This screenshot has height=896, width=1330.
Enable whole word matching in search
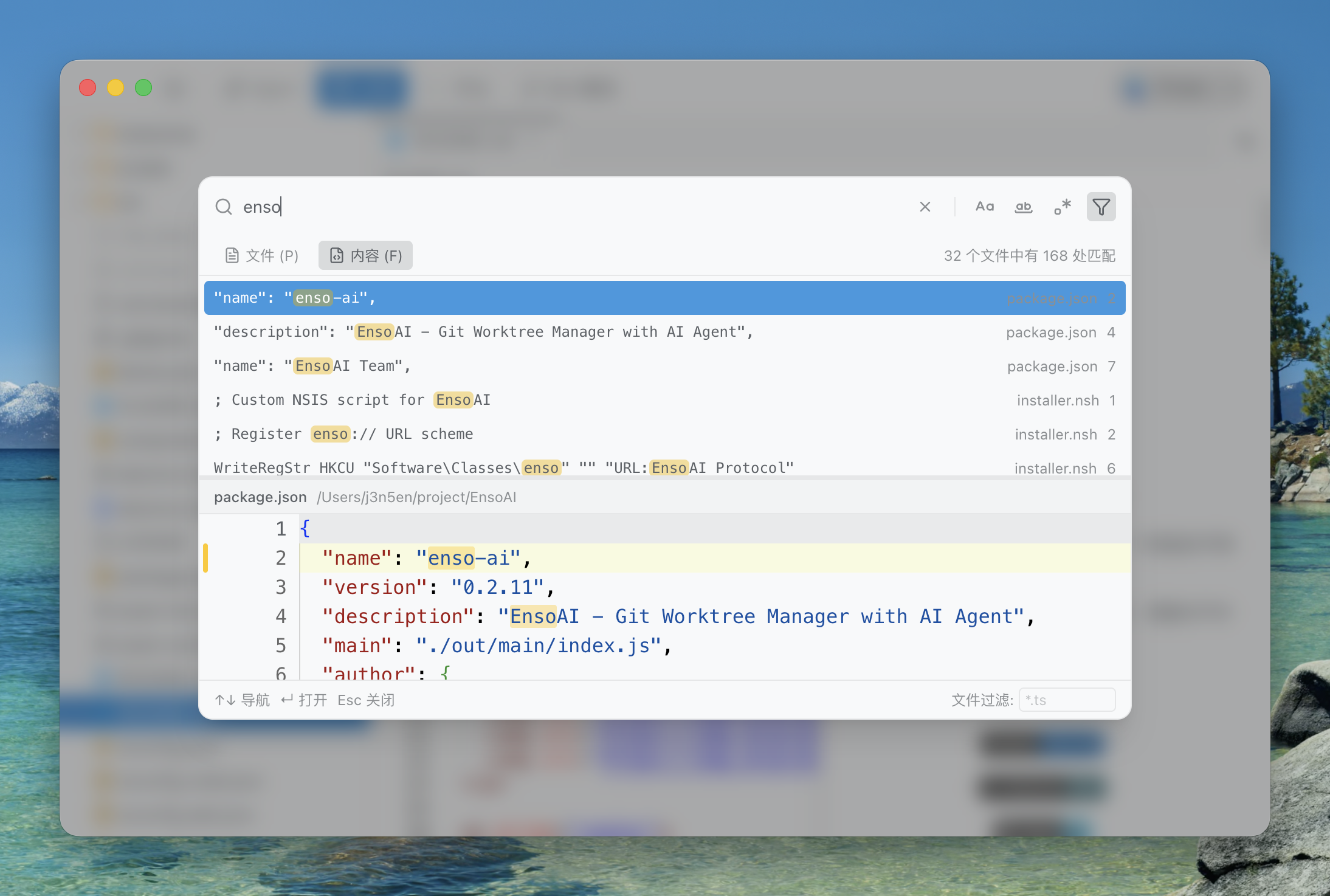coord(1024,207)
